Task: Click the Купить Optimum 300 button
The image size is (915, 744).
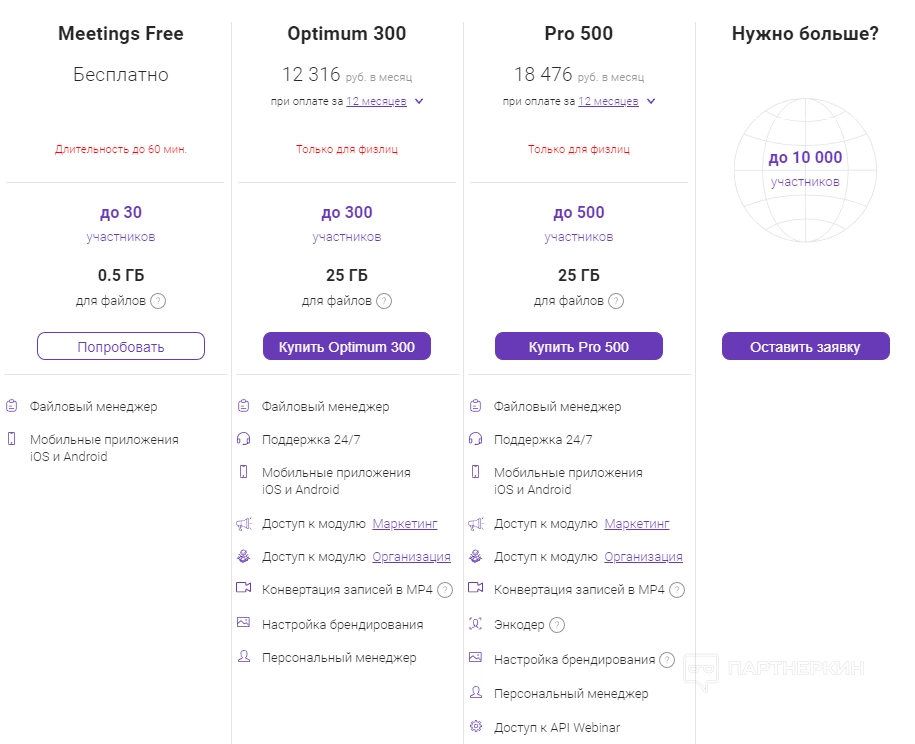Action: point(347,346)
